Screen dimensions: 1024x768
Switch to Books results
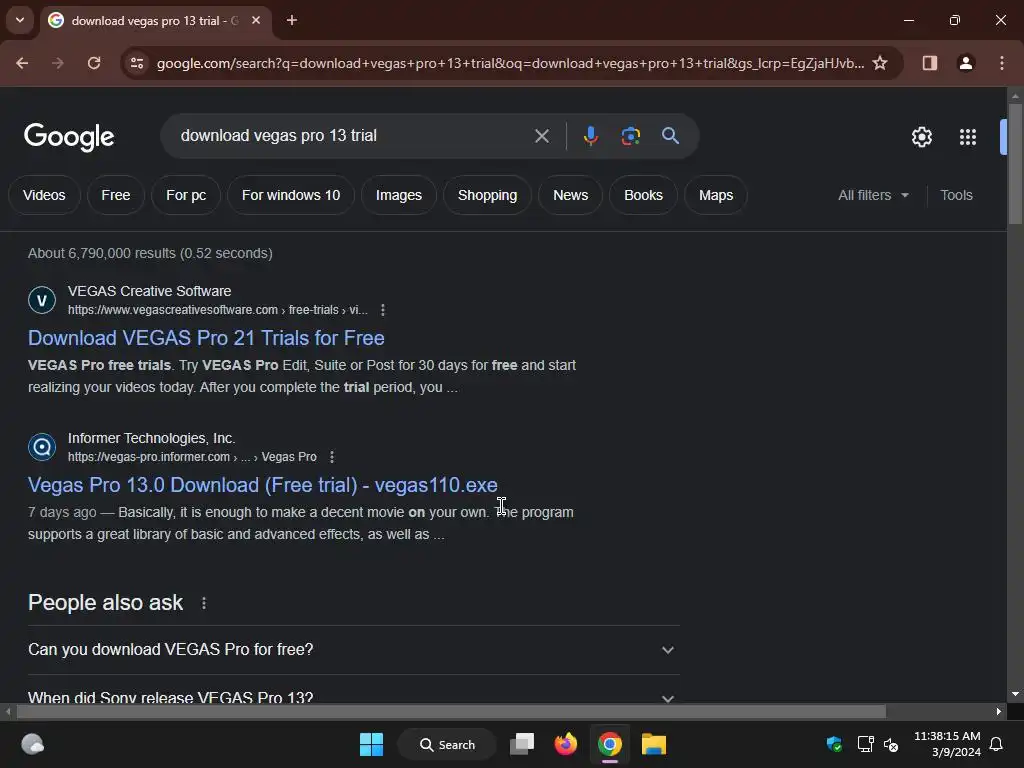643,195
